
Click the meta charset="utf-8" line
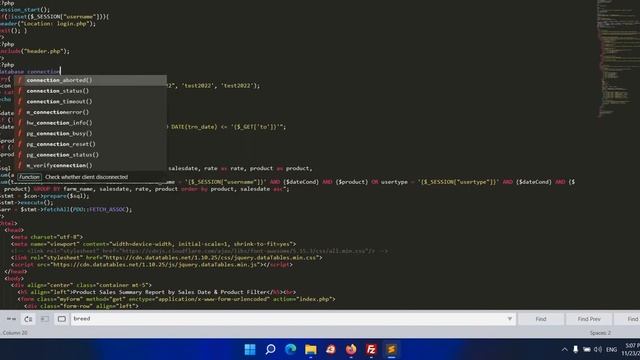pyautogui.click(x=47, y=237)
